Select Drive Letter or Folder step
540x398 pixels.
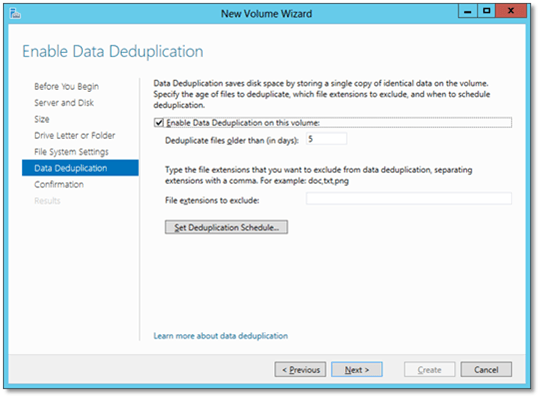point(75,135)
